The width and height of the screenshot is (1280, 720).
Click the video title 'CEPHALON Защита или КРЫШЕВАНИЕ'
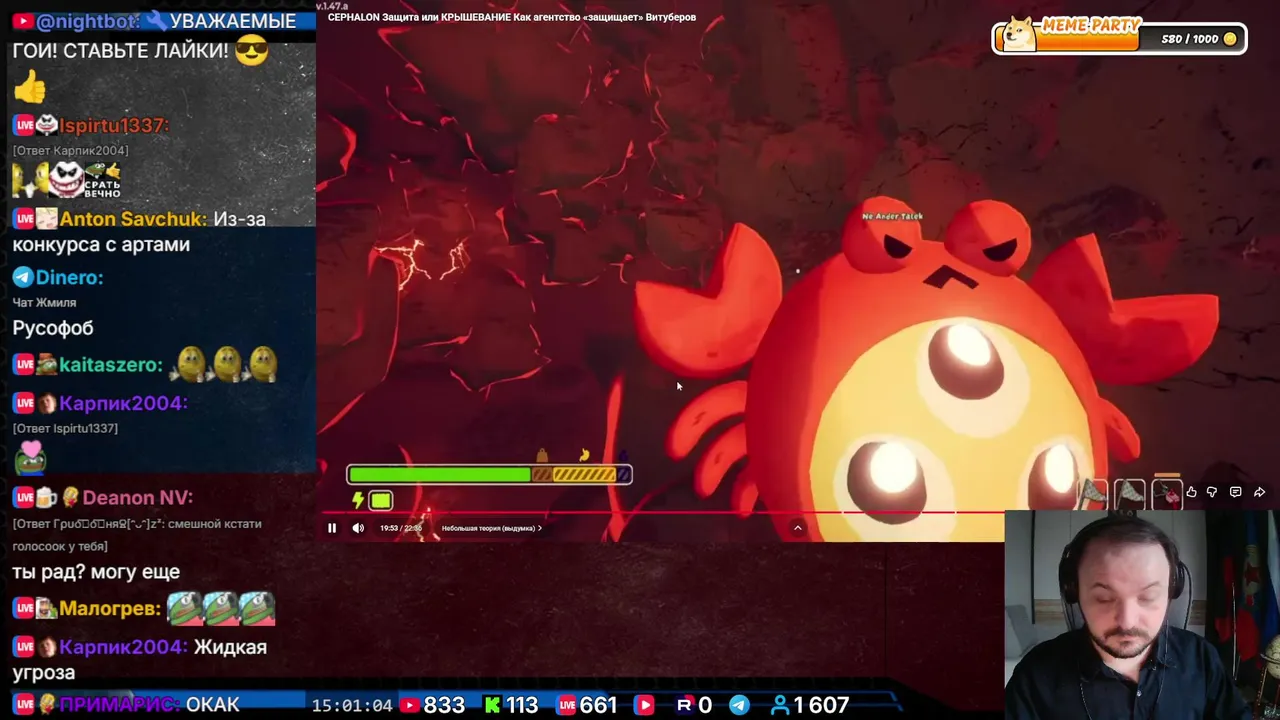point(512,17)
